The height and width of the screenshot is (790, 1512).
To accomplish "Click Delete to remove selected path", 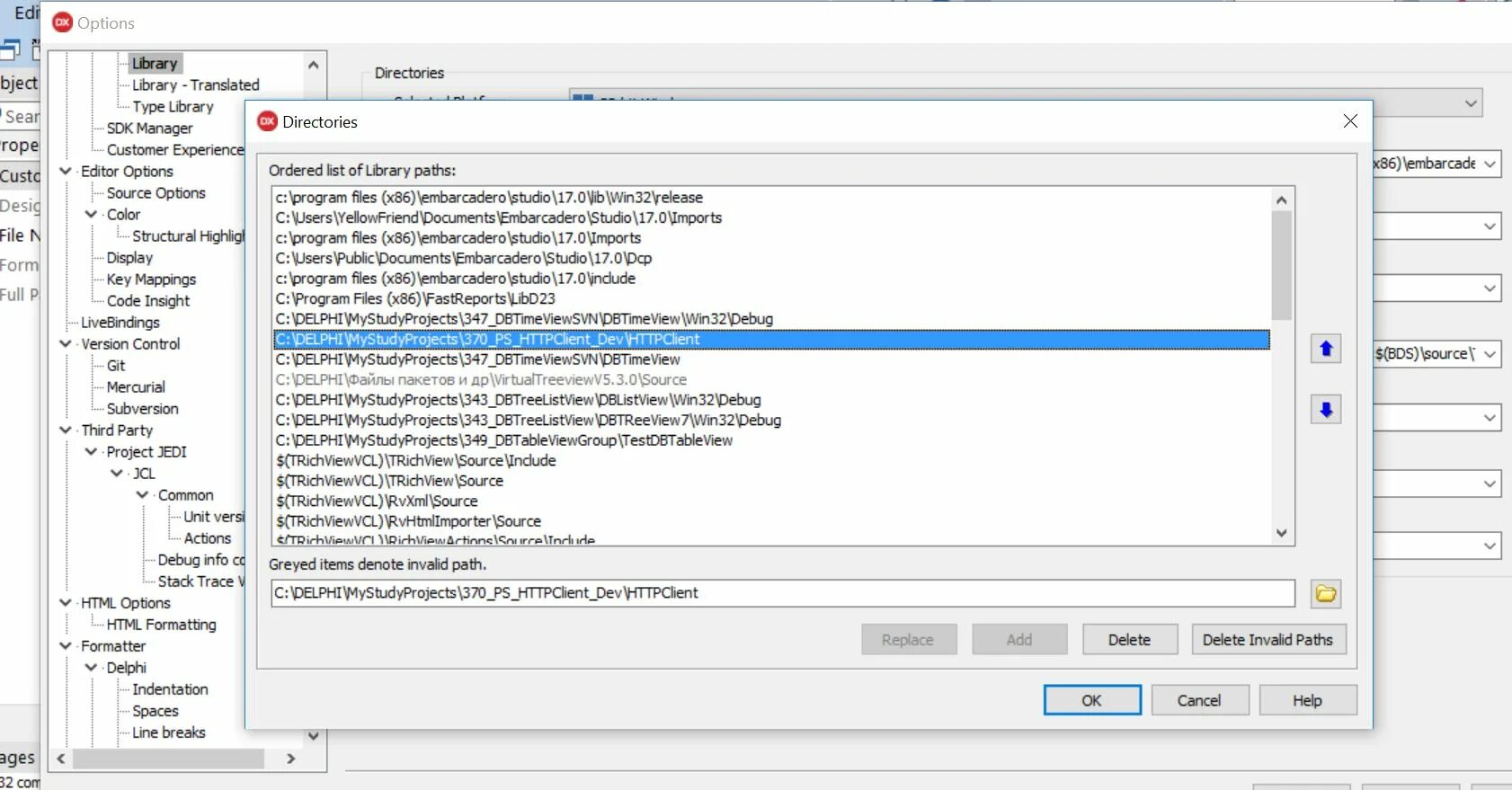I will pyautogui.click(x=1129, y=640).
